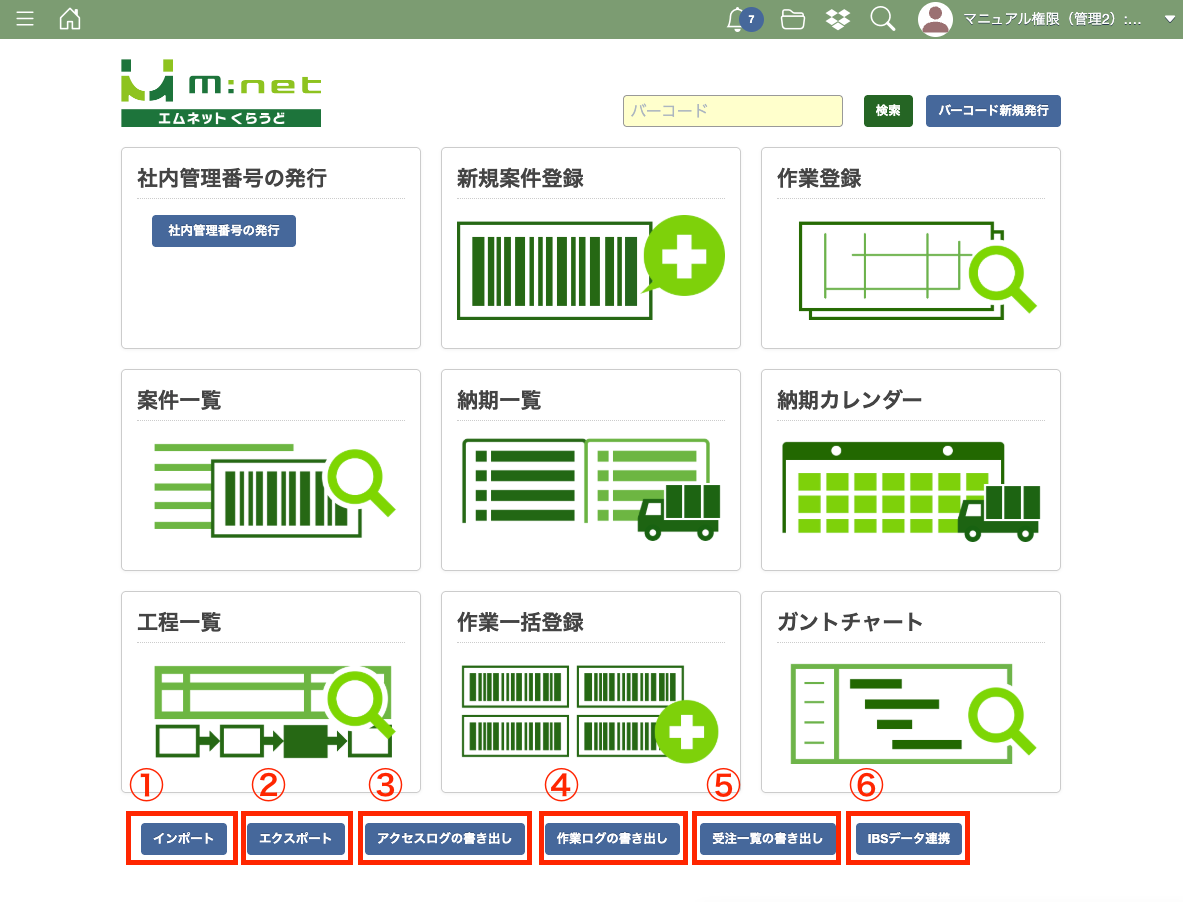Open 納期カレンダー calendar truck icon
This screenshot has width=1183, height=902.
(x=910, y=490)
